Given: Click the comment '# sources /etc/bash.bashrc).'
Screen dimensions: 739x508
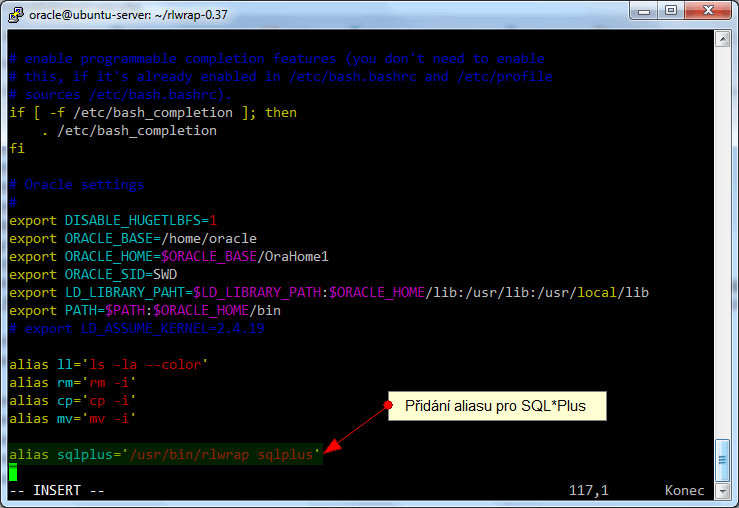Looking at the screenshot, I should tap(121, 95).
